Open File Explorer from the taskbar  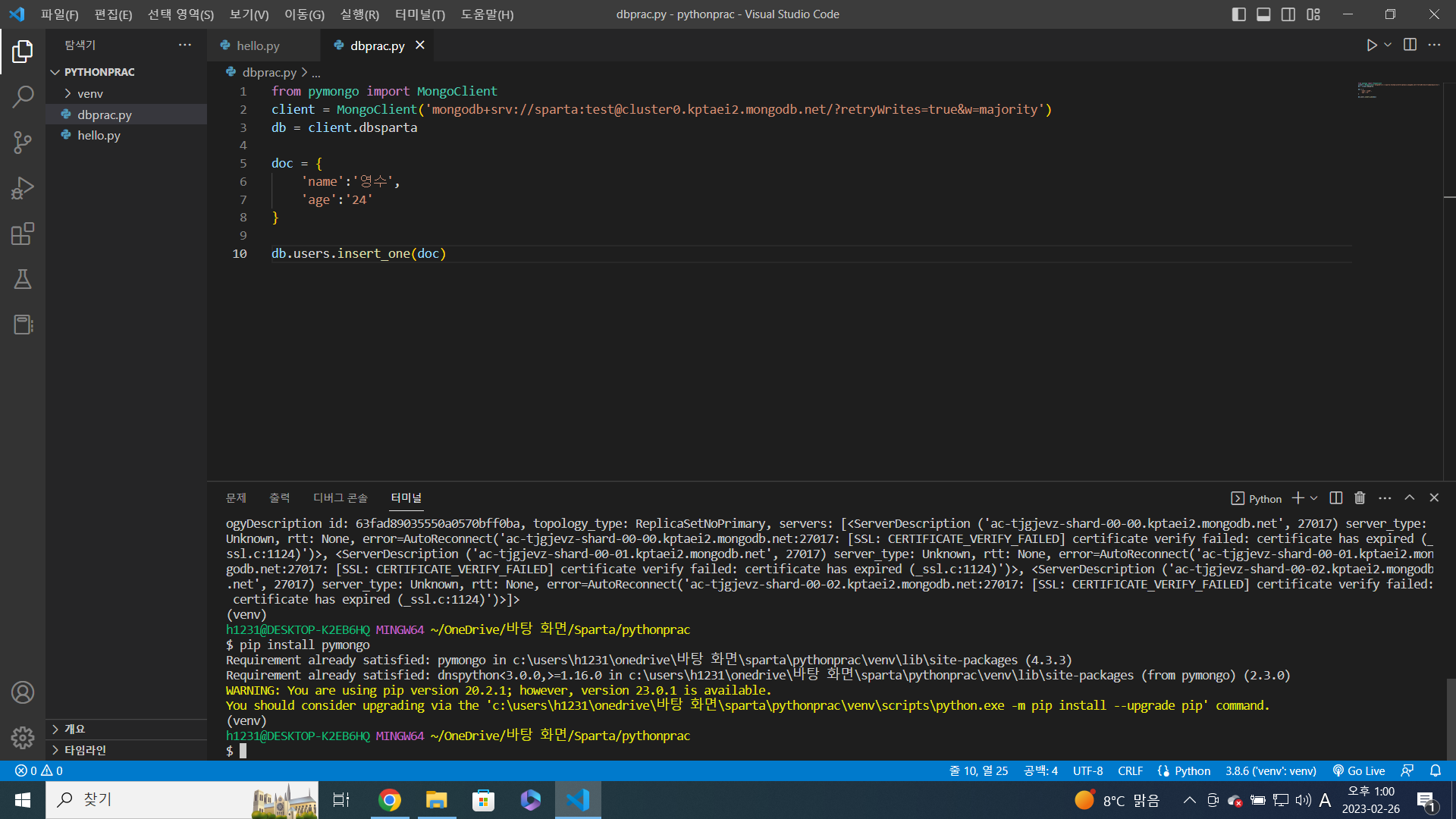point(436,800)
